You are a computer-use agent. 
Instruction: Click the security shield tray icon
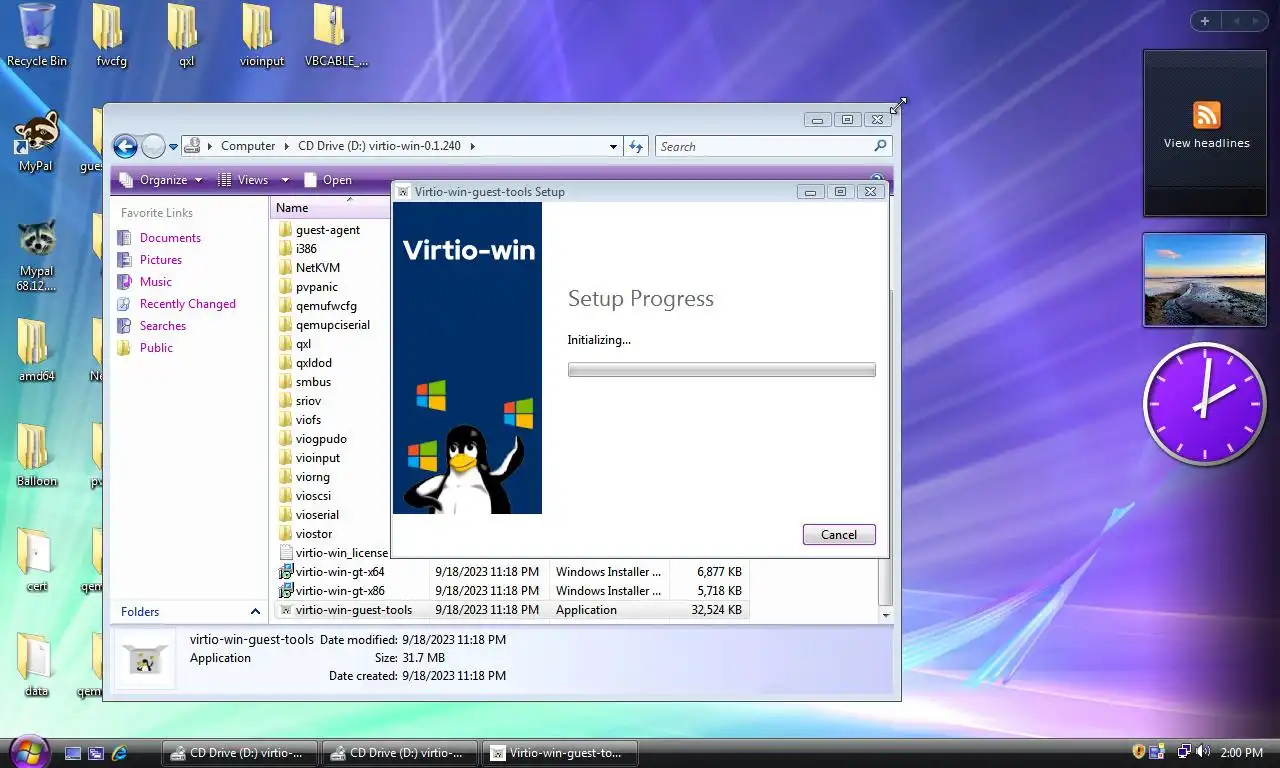coord(1138,752)
